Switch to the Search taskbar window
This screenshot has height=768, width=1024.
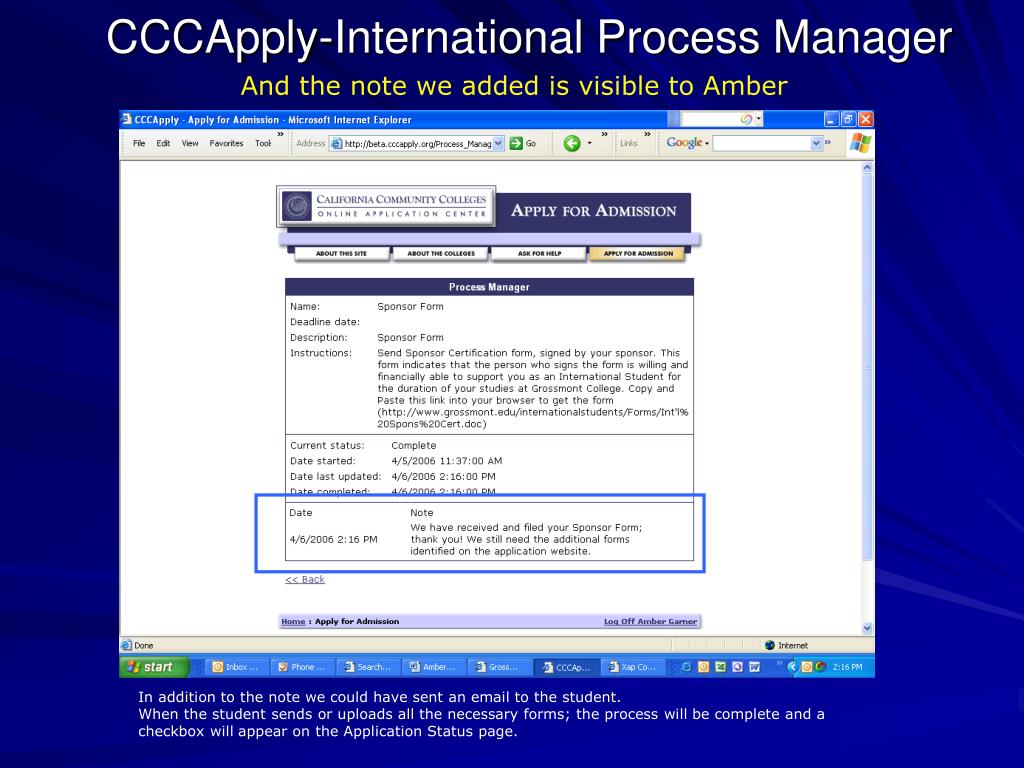[x=368, y=667]
